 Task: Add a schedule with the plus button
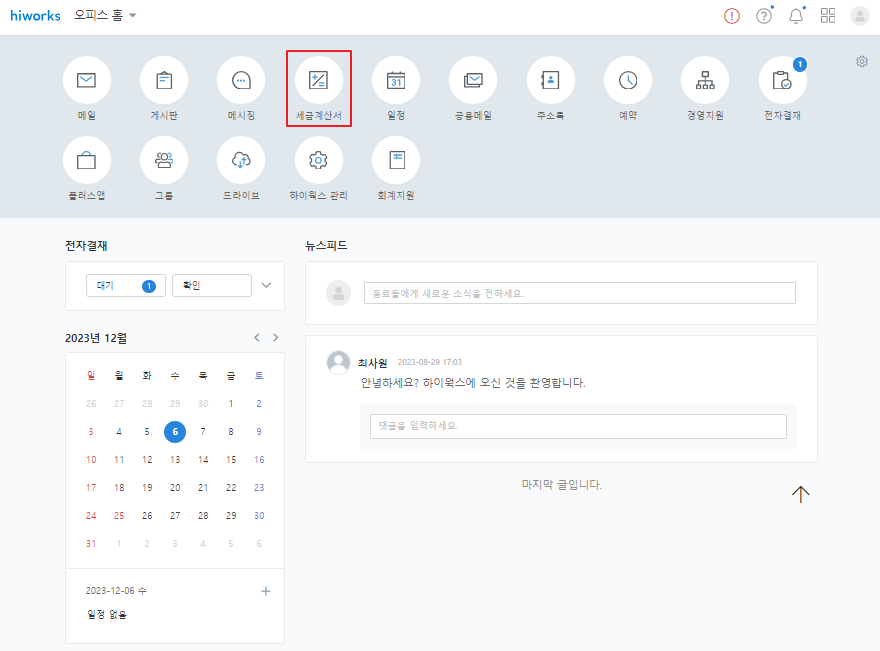(266, 591)
